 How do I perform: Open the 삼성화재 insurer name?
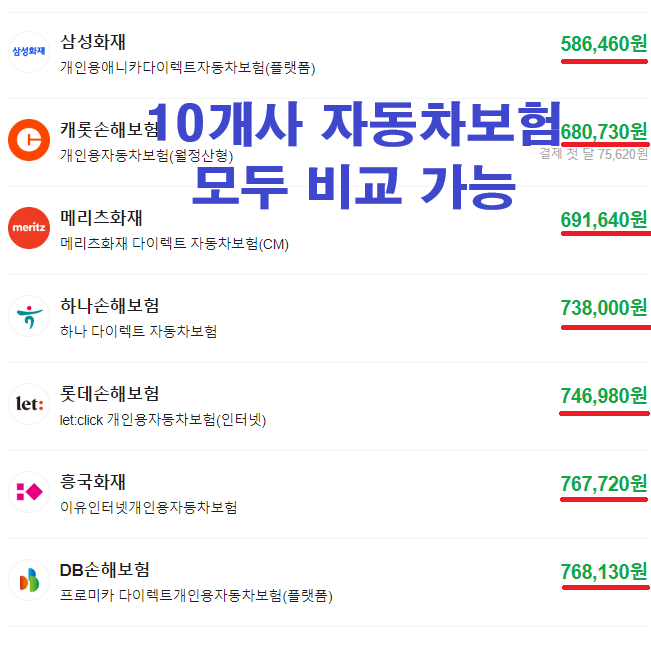pos(93,42)
